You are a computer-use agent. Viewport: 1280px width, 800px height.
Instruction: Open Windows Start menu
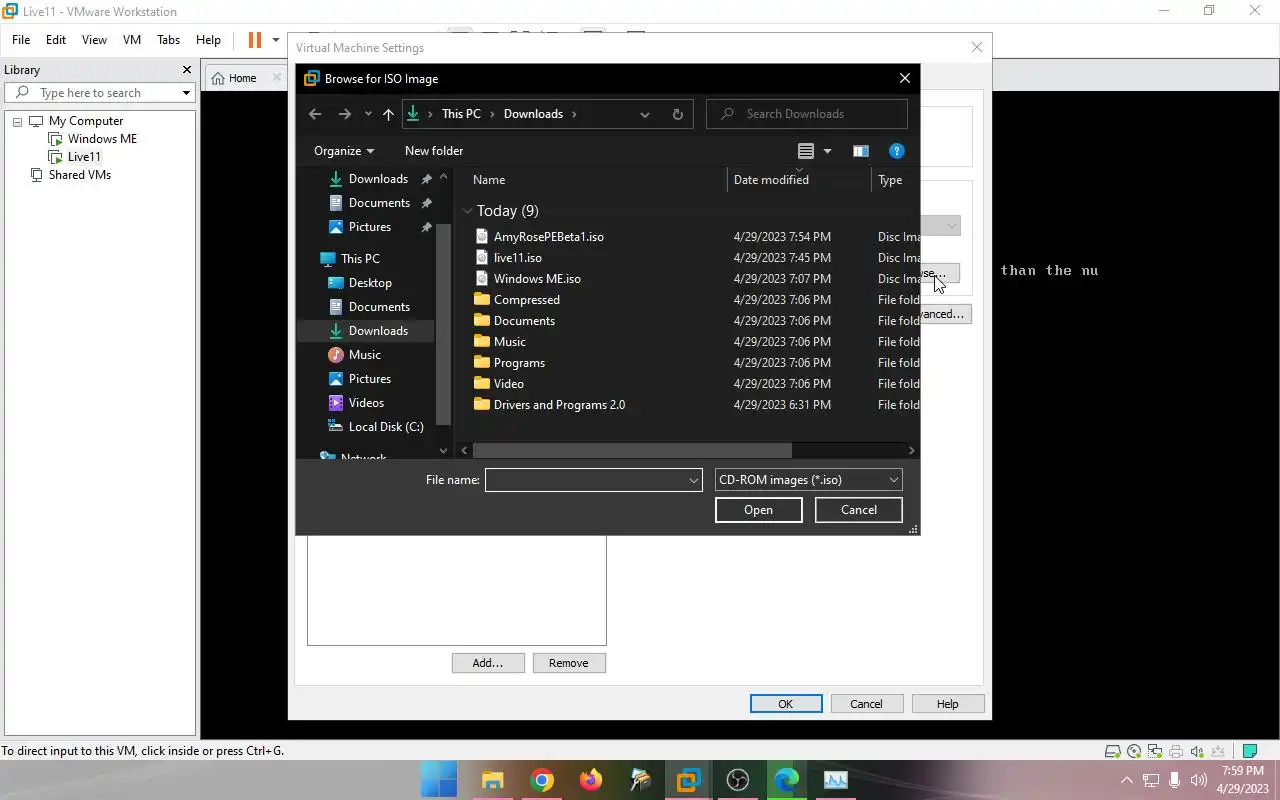[439, 780]
